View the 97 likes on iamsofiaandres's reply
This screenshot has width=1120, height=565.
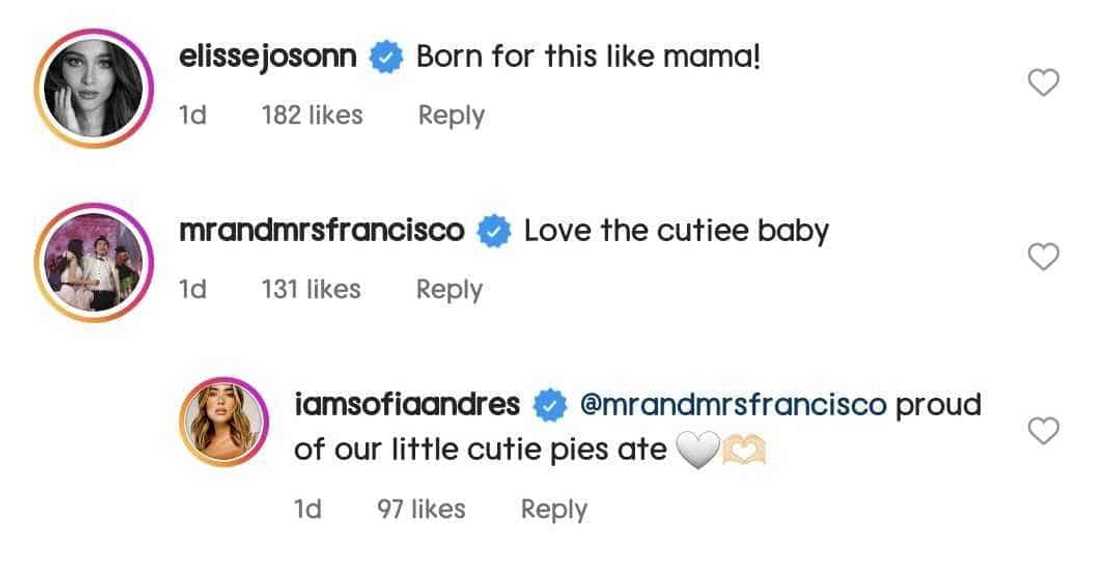[x=421, y=509]
